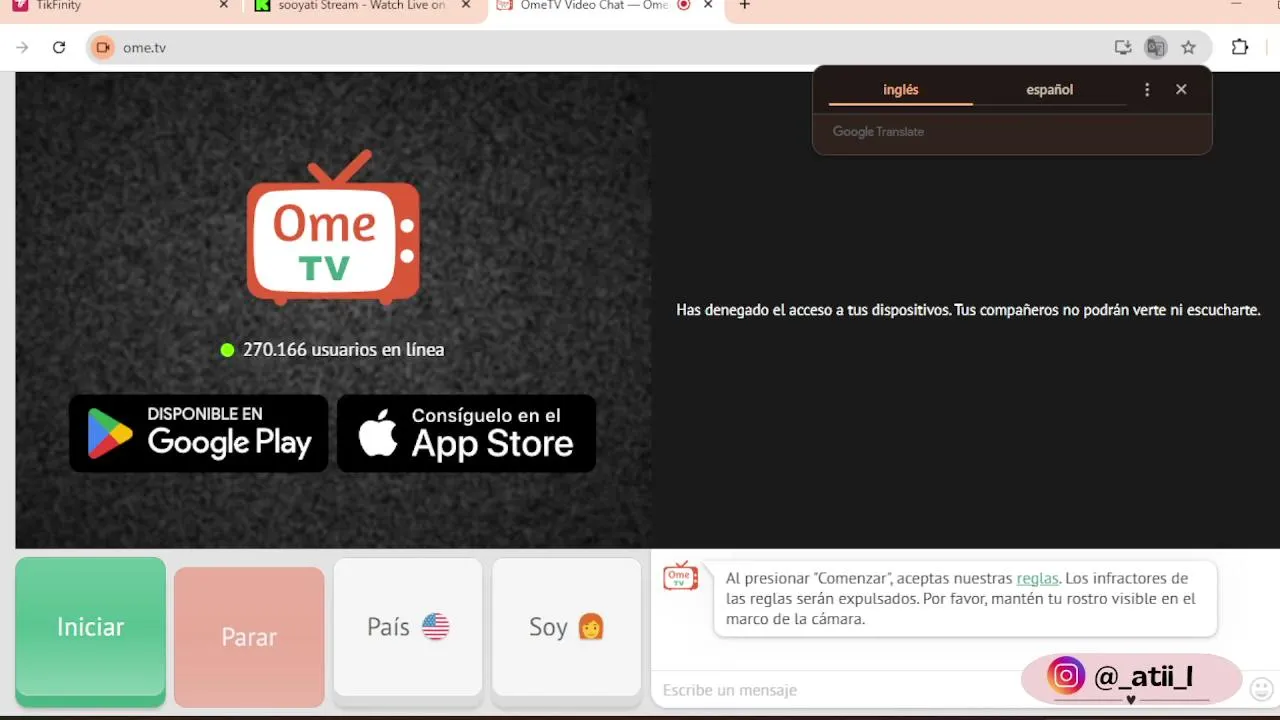Image resolution: width=1280 pixels, height=720 pixels.
Task: Open a new browser tab
Action: 744,5
